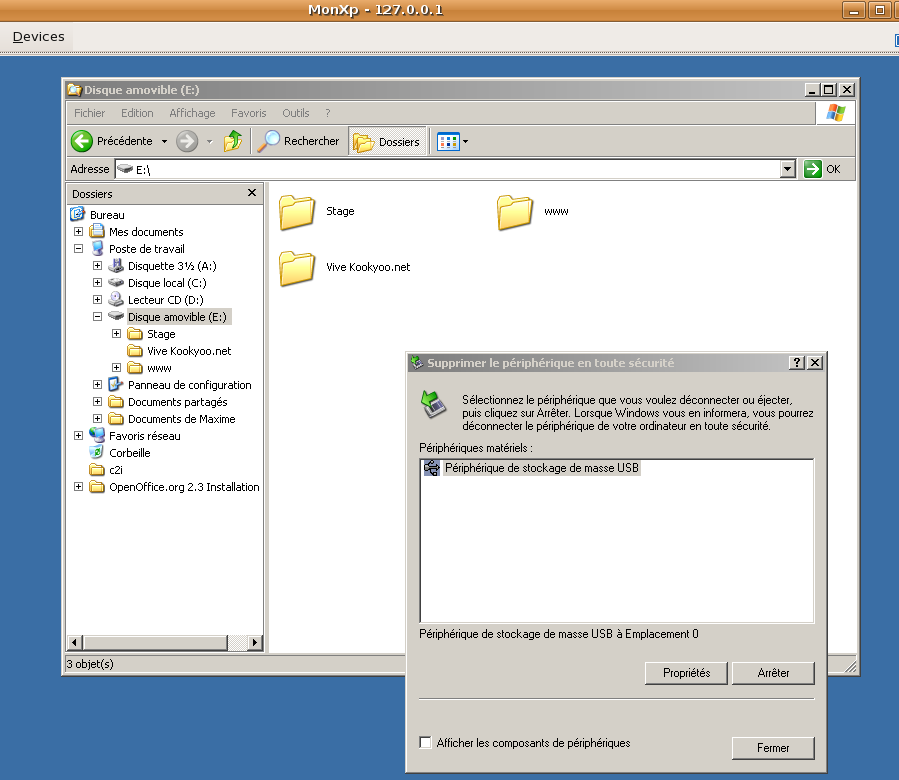The height and width of the screenshot is (780, 899).
Task: Select Corbeille recycle bin icon
Action: (x=97, y=453)
